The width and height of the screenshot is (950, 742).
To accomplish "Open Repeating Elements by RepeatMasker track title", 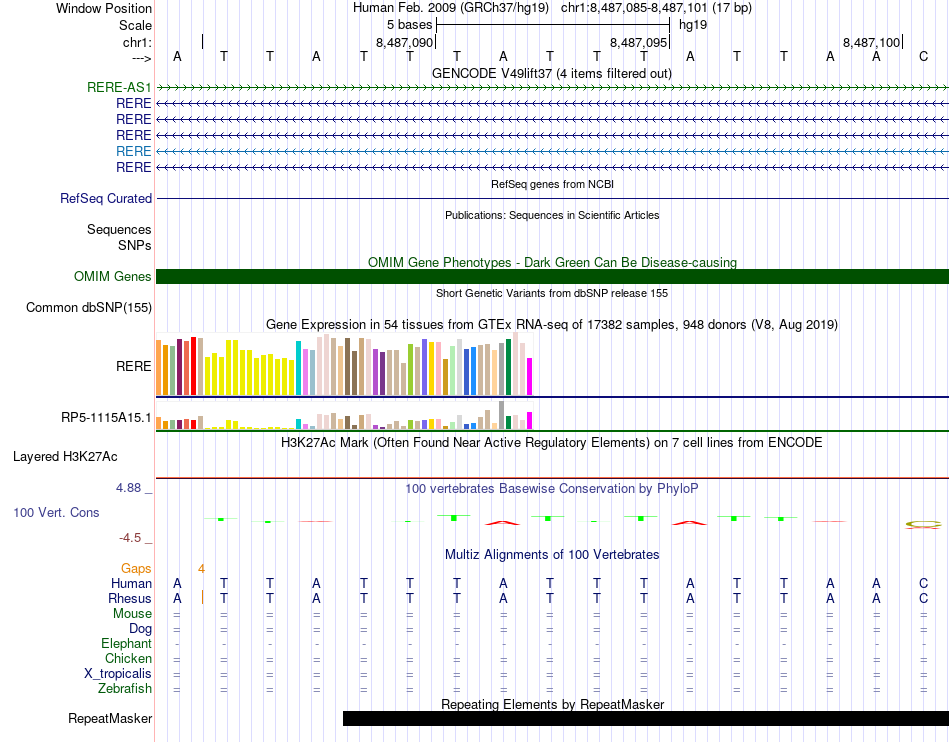I will [x=552, y=704].
